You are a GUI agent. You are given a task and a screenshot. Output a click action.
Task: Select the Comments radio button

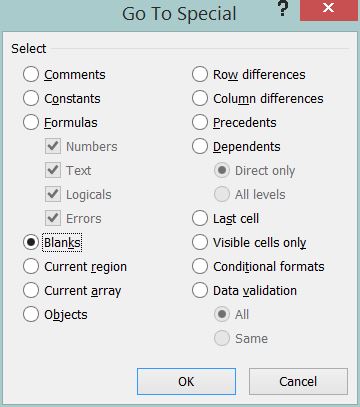click(x=31, y=74)
